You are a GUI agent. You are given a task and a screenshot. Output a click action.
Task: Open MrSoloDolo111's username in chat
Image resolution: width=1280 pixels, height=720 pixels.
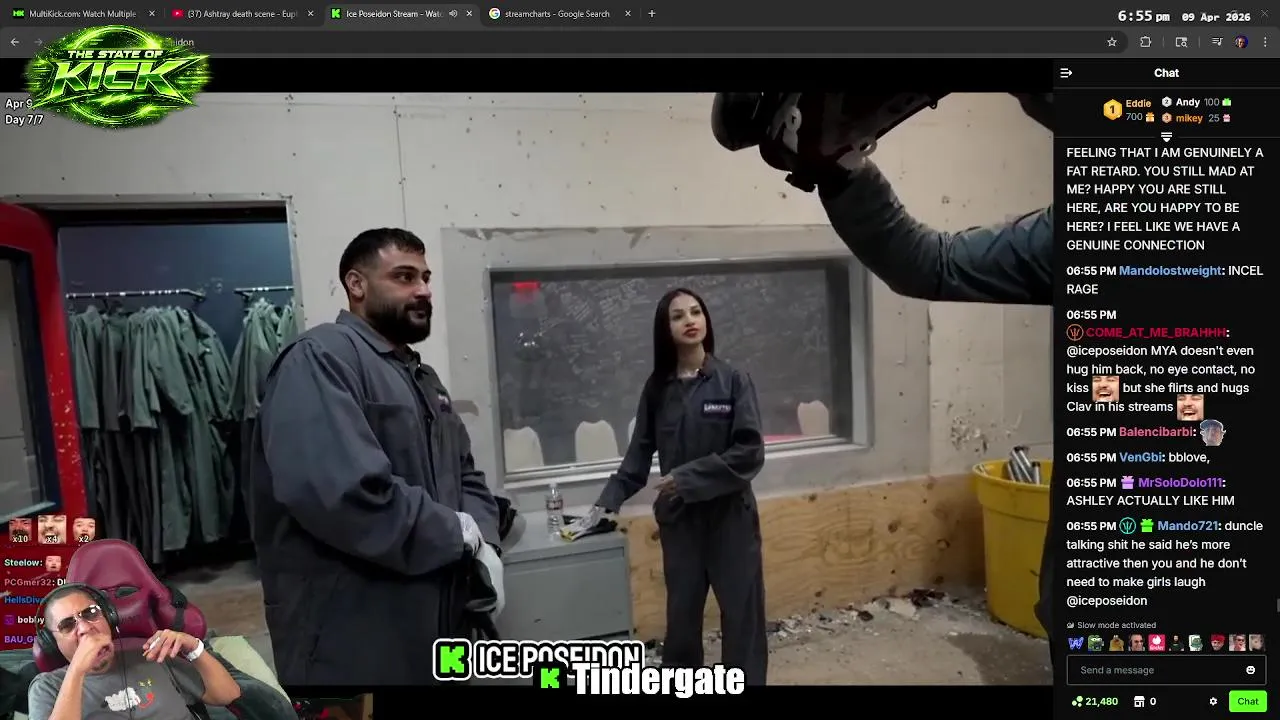pos(1180,483)
